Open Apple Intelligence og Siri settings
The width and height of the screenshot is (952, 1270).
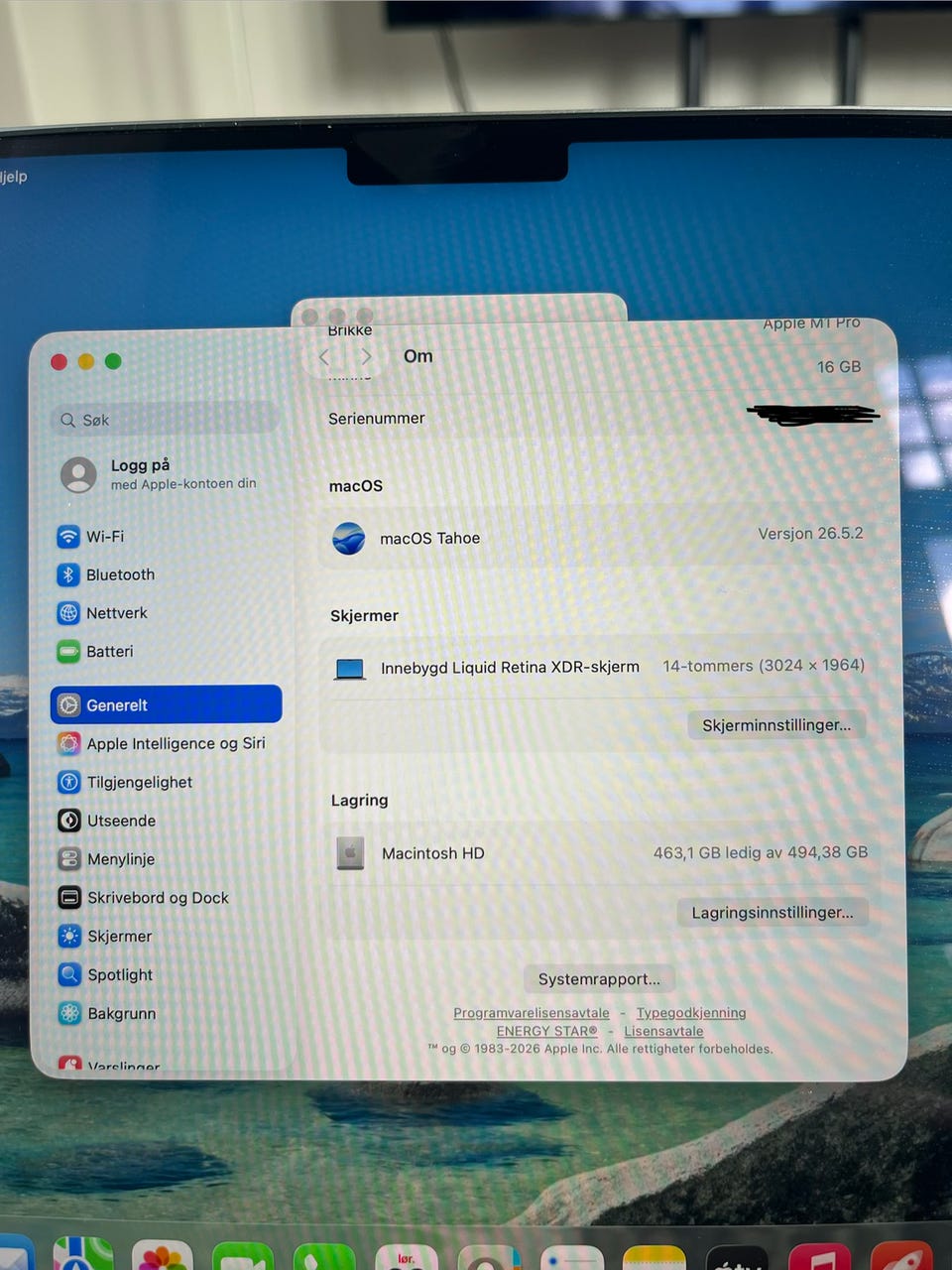[162, 743]
